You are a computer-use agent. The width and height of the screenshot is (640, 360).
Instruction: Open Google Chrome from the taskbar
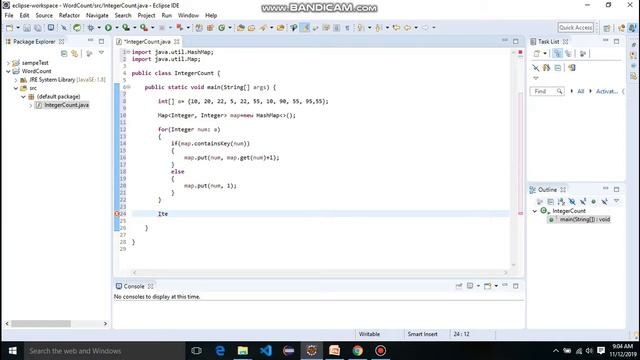(358, 351)
